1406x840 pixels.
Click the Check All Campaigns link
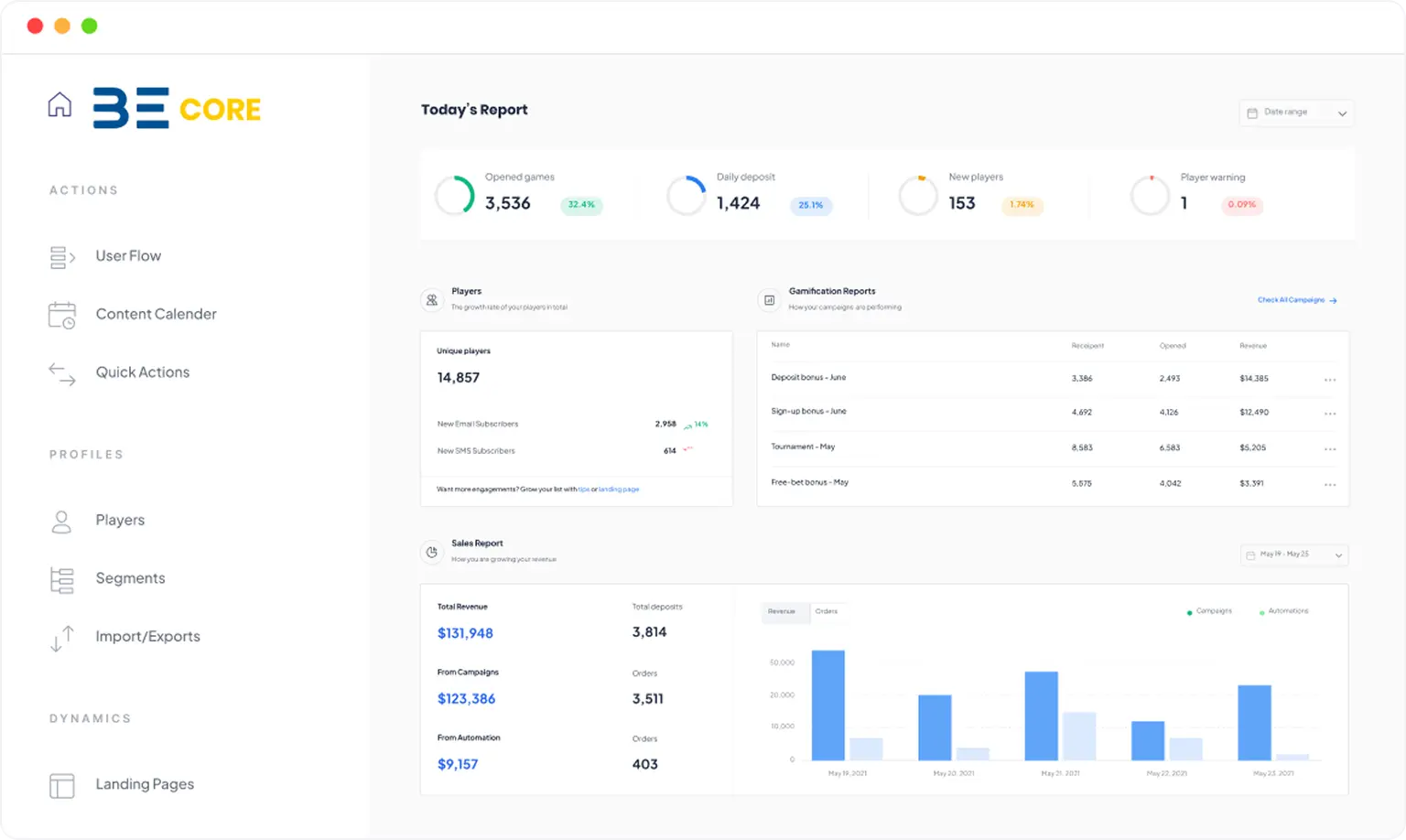(x=1296, y=300)
